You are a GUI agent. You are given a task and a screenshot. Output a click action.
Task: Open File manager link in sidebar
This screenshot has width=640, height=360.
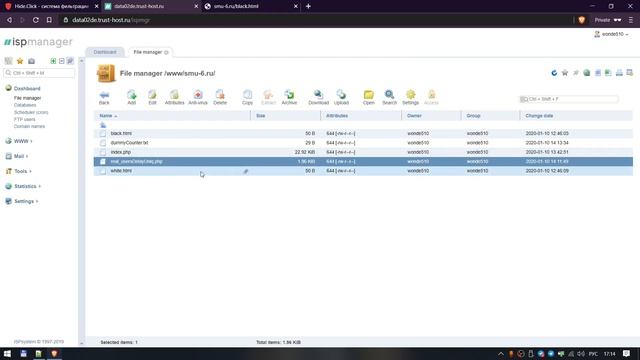coord(27,98)
